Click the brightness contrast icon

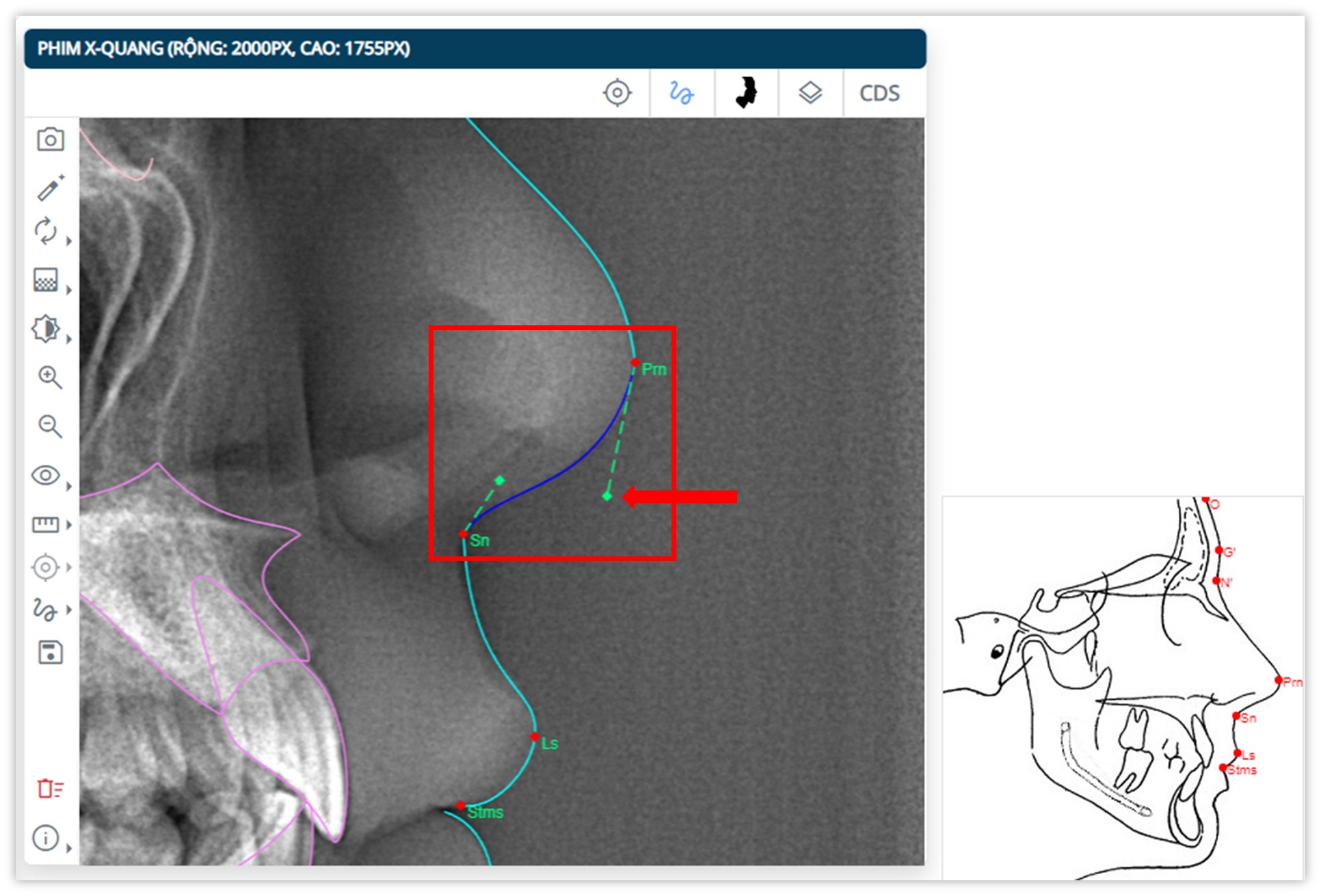(46, 329)
